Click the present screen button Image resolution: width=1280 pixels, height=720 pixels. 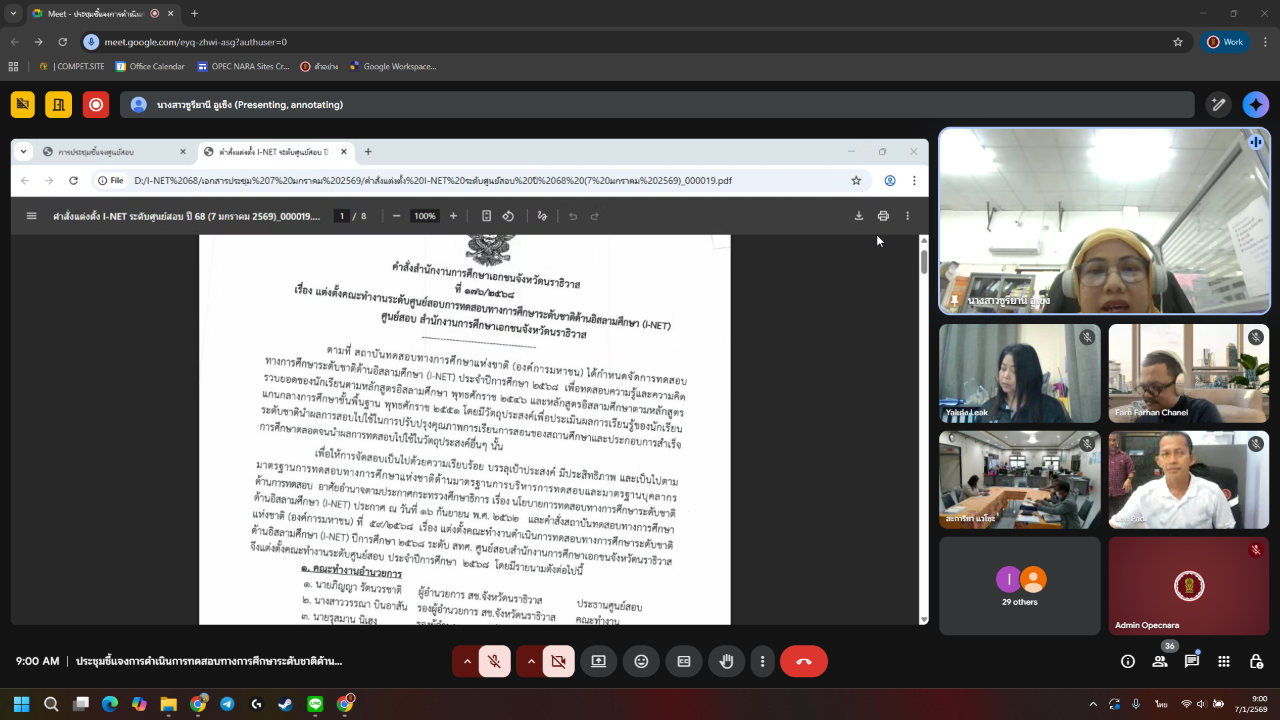(x=598, y=661)
